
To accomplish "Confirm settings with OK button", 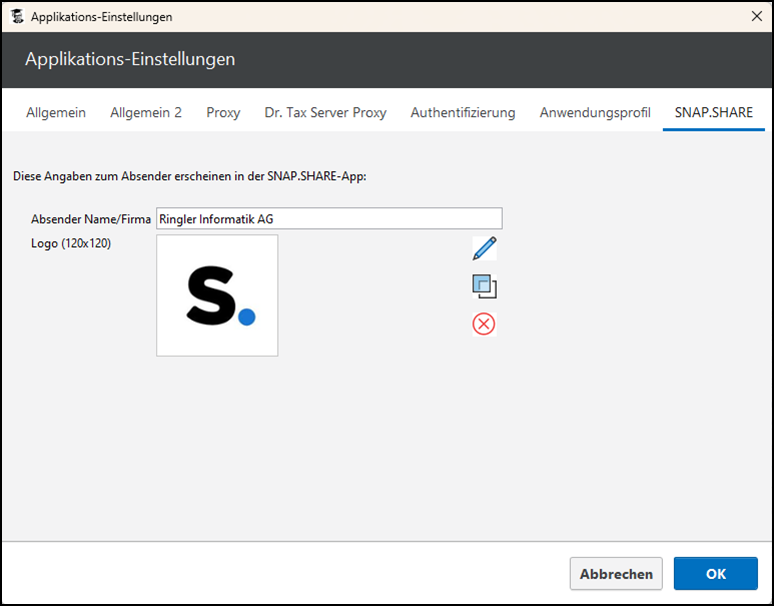I will pos(716,573).
